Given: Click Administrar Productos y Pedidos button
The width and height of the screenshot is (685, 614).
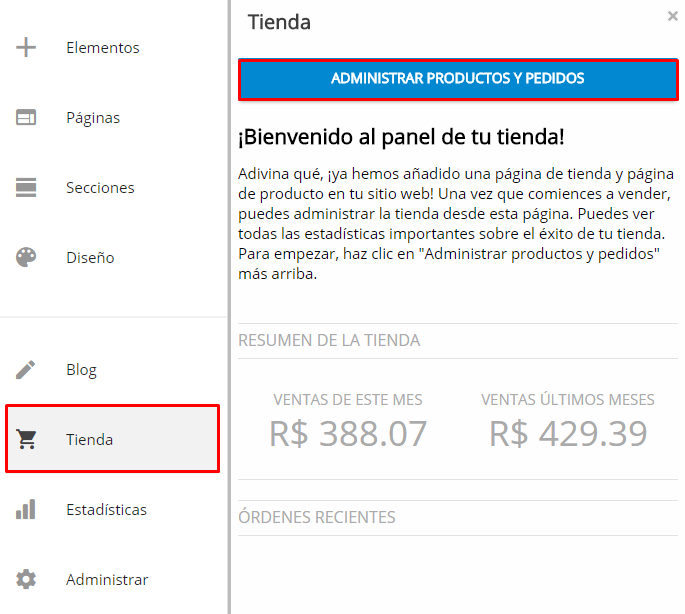Looking at the screenshot, I should pyautogui.click(x=458, y=79).
